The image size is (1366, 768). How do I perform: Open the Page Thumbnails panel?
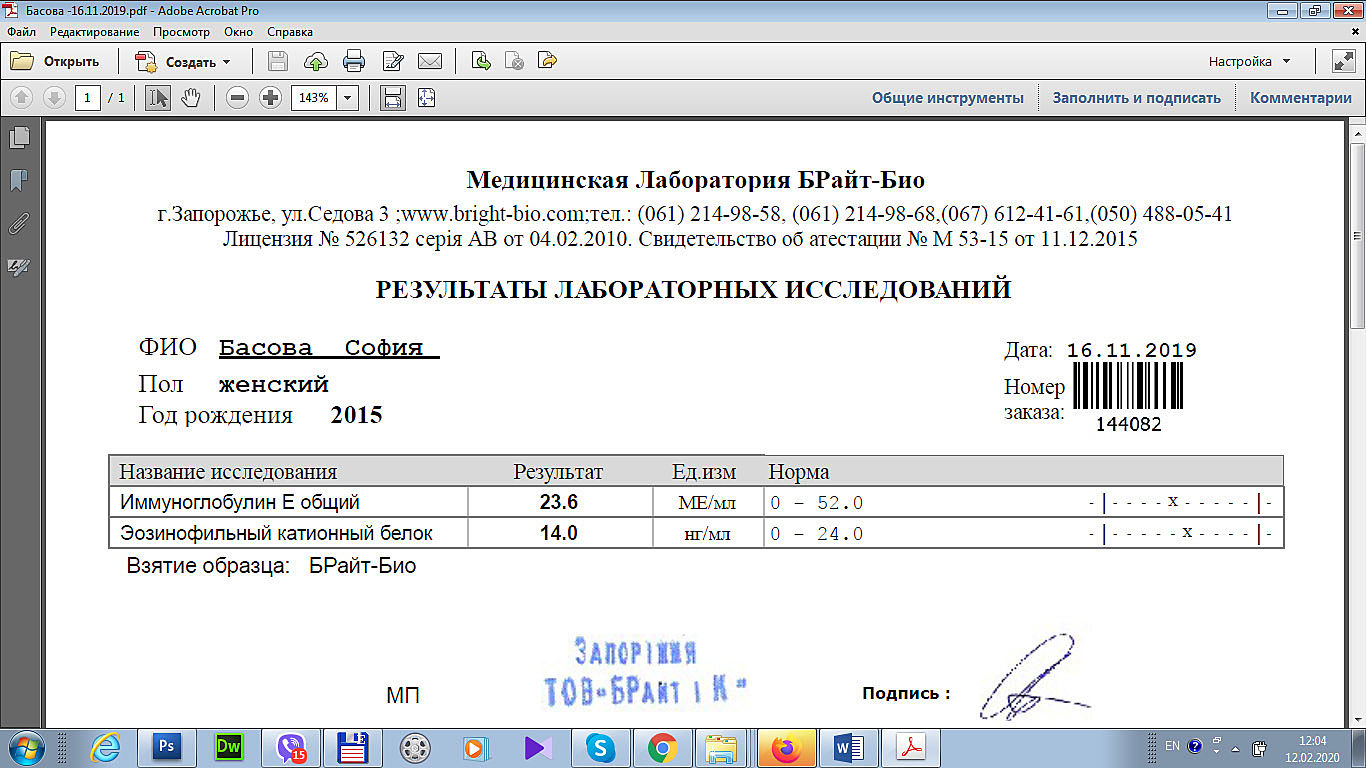(x=18, y=138)
